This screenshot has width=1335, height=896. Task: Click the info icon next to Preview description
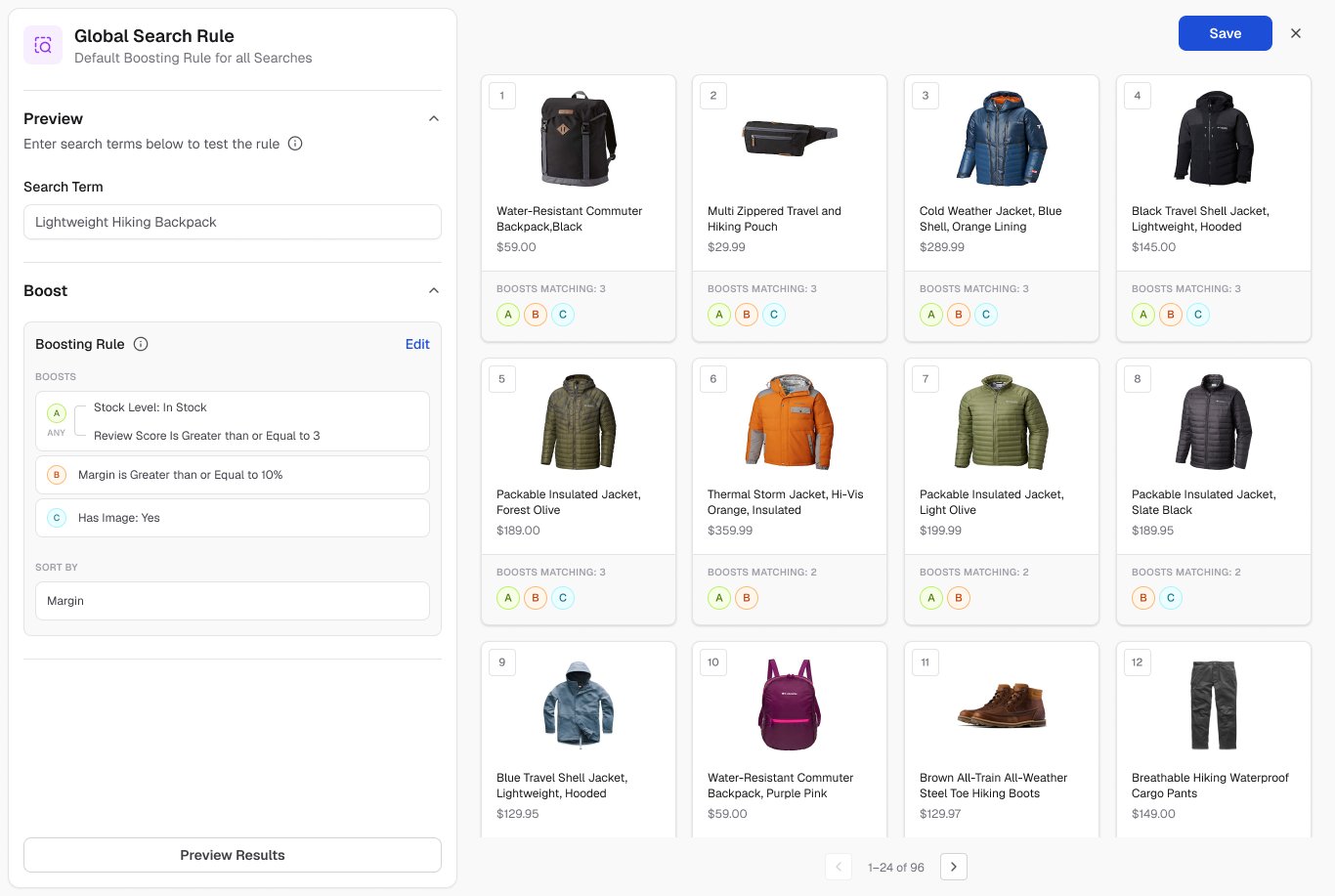point(295,144)
